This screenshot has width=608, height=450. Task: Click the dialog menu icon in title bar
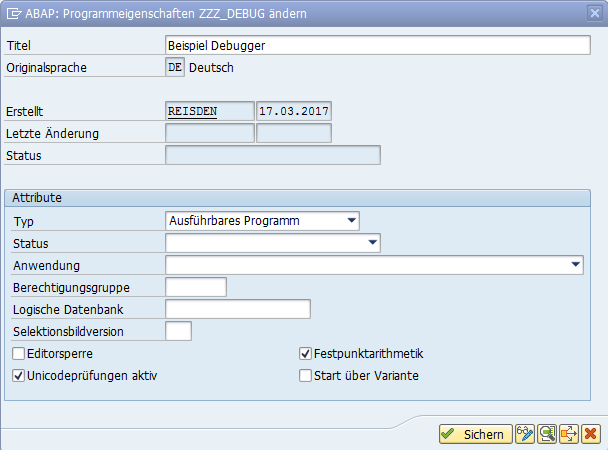[x=14, y=14]
